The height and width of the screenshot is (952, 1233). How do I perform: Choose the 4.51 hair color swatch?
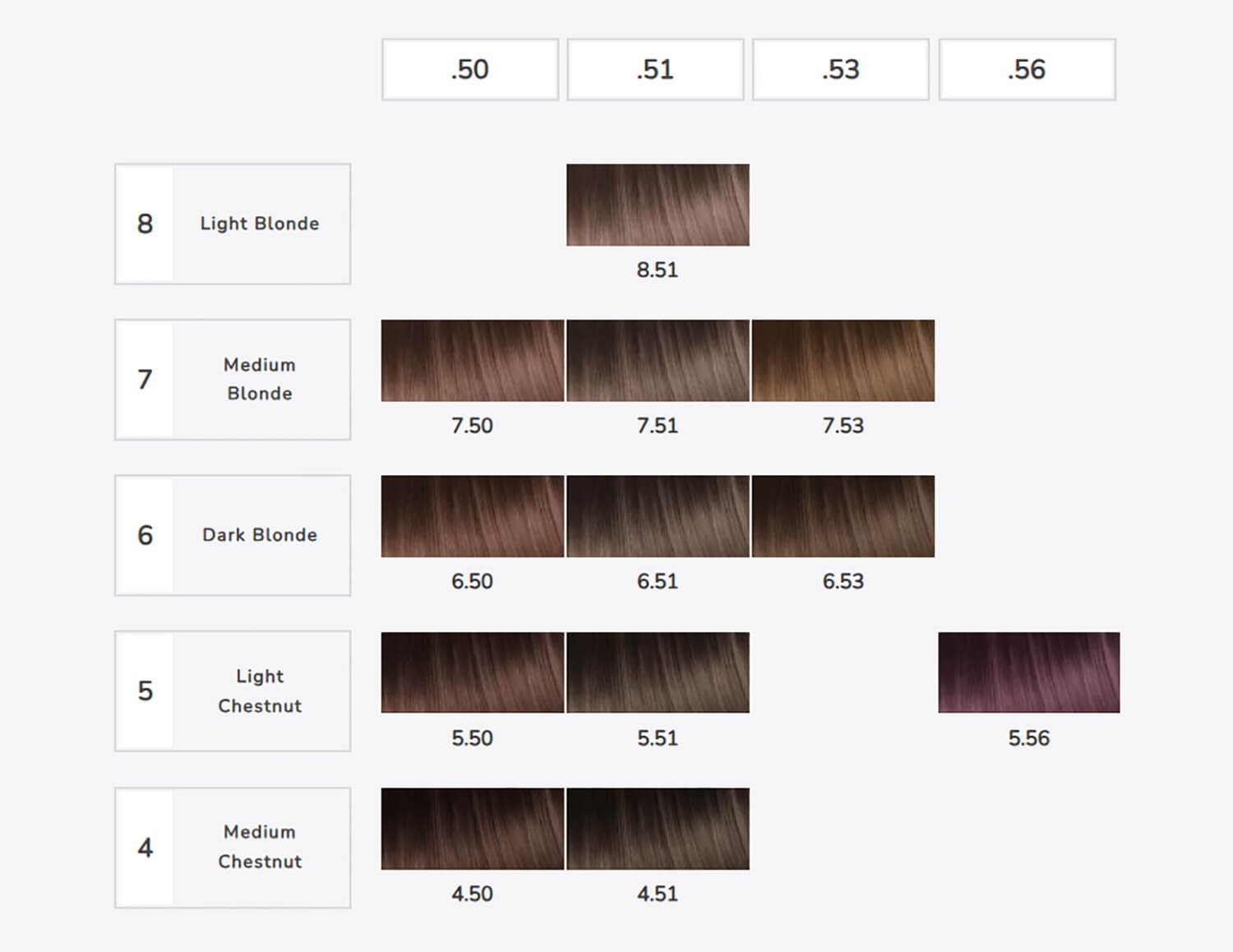click(x=658, y=829)
